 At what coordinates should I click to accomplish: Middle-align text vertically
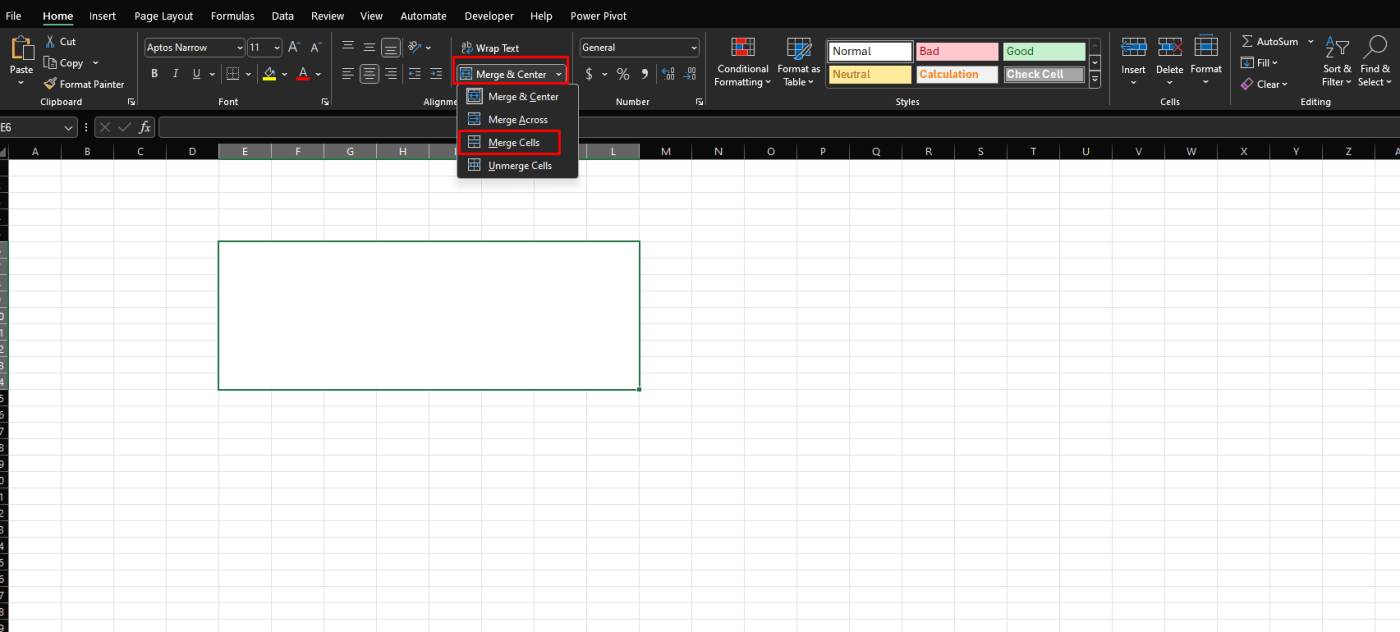(x=369, y=47)
